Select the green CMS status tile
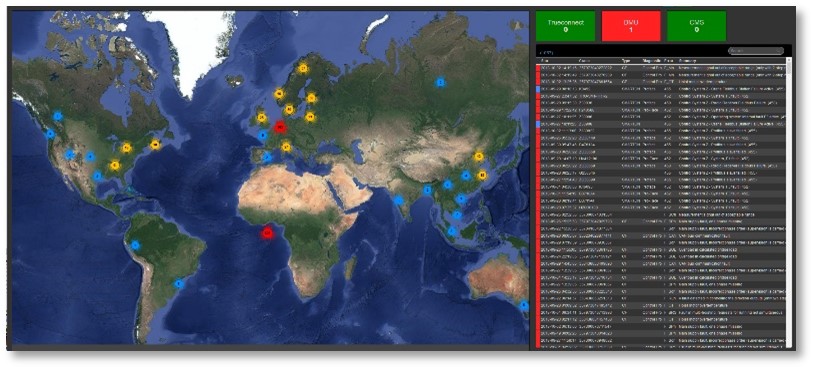The image size is (815, 370). coord(696,26)
